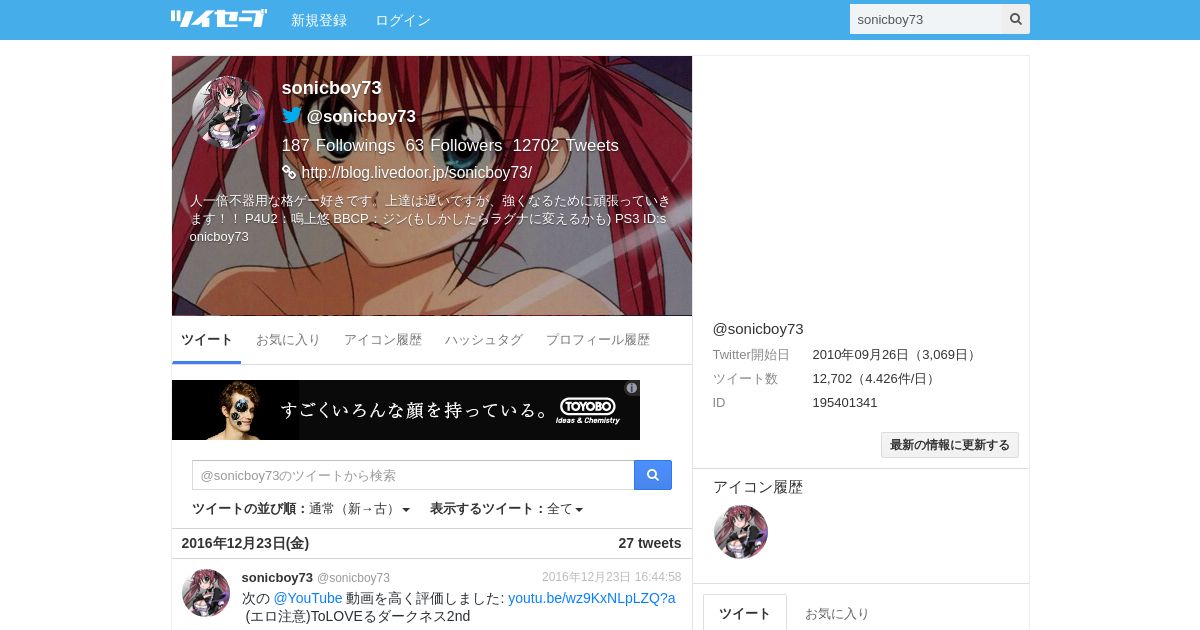Focus the header search field with sonicboy73

pyautogui.click(x=926, y=19)
